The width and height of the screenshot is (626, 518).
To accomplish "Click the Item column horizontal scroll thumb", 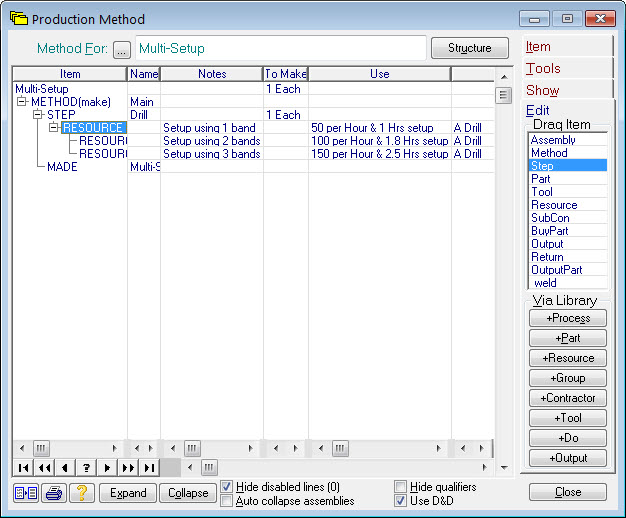I will pos(41,448).
